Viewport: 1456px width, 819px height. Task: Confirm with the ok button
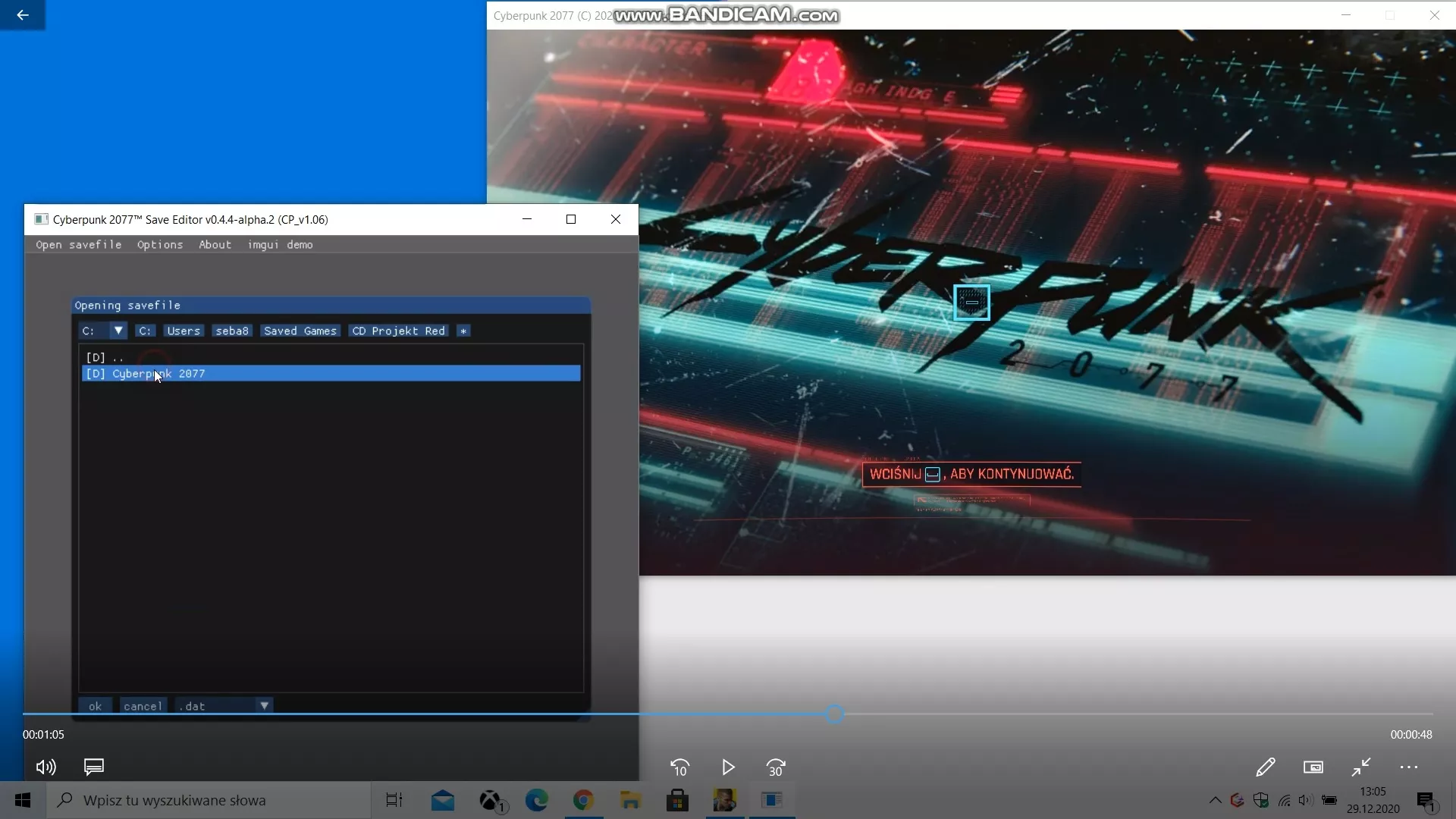point(95,706)
